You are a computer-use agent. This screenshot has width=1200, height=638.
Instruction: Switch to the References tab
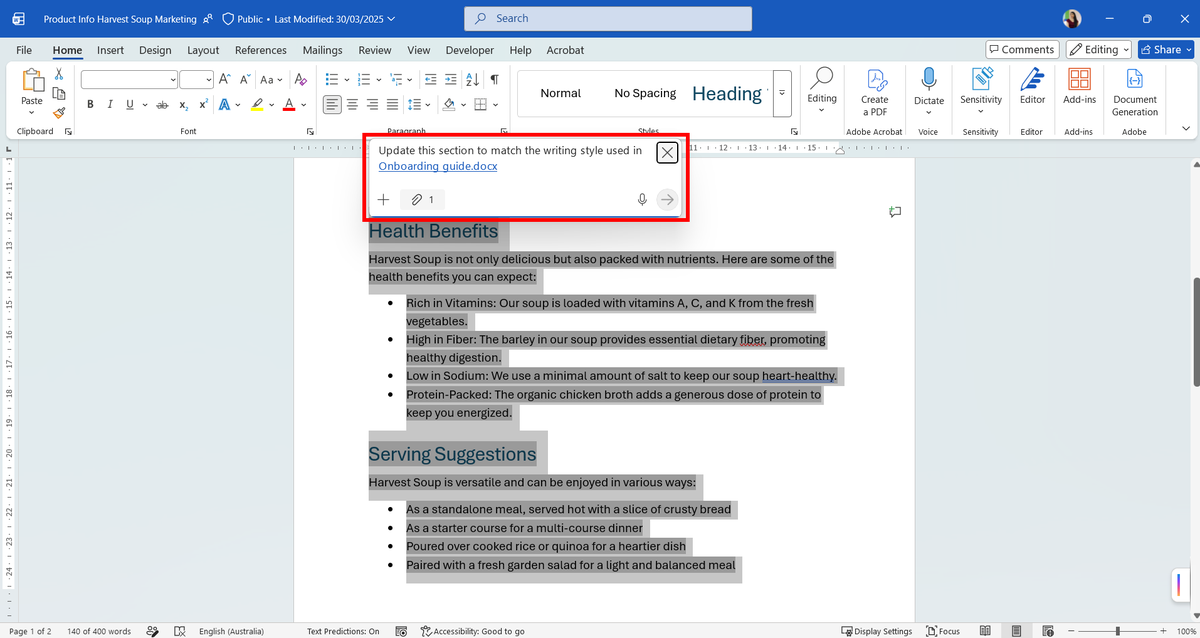[x=260, y=50]
